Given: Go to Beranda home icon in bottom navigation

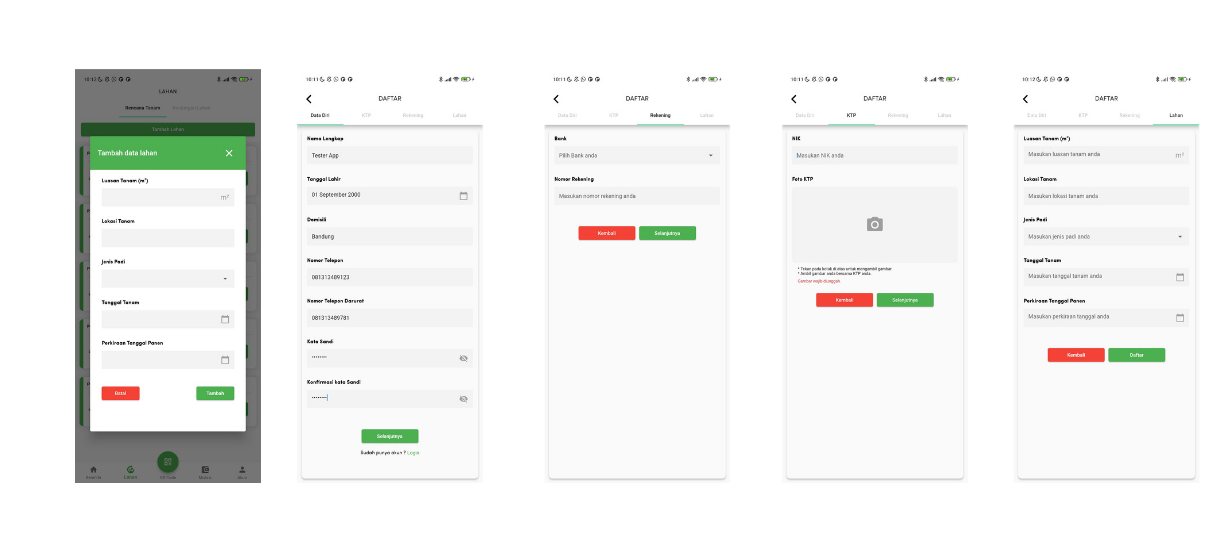Looking at the screenshot, I should tap(94, 471).
